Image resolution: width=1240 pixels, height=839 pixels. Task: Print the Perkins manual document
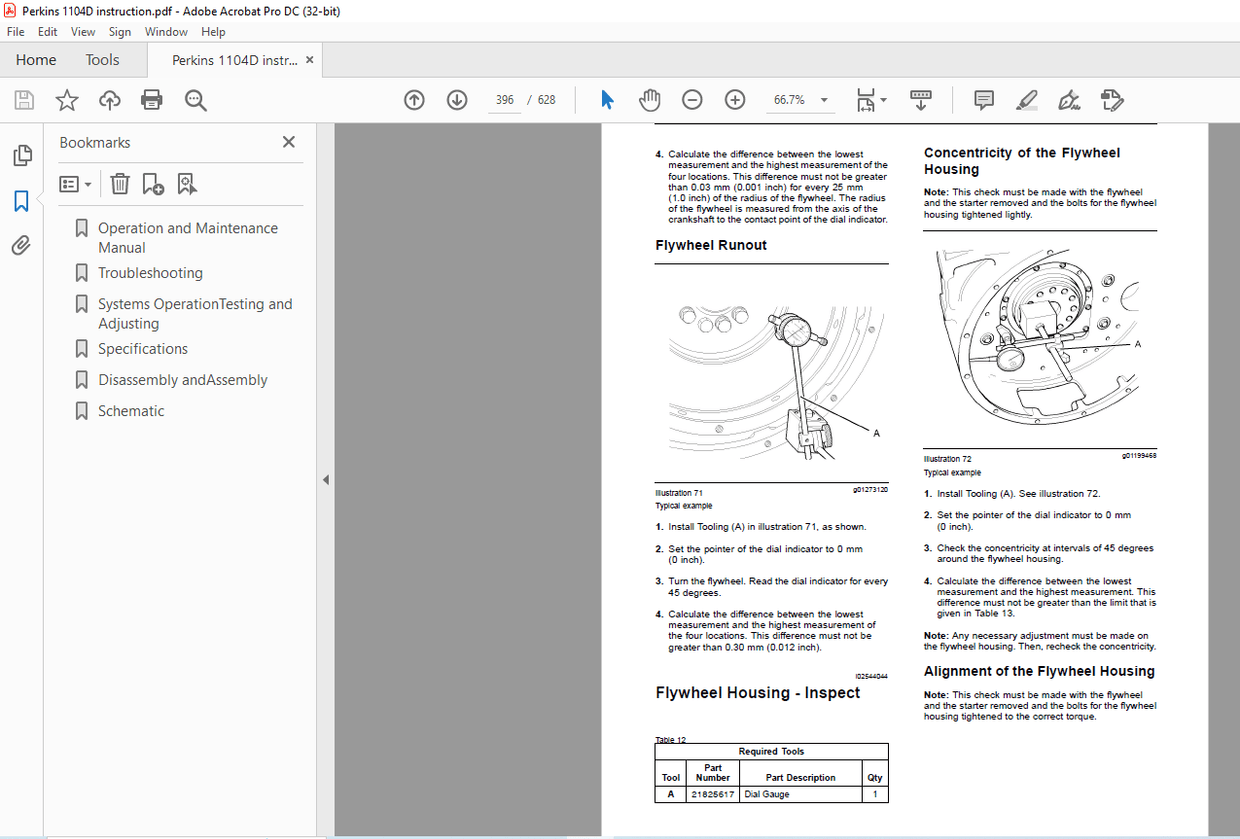click(151, 99)
